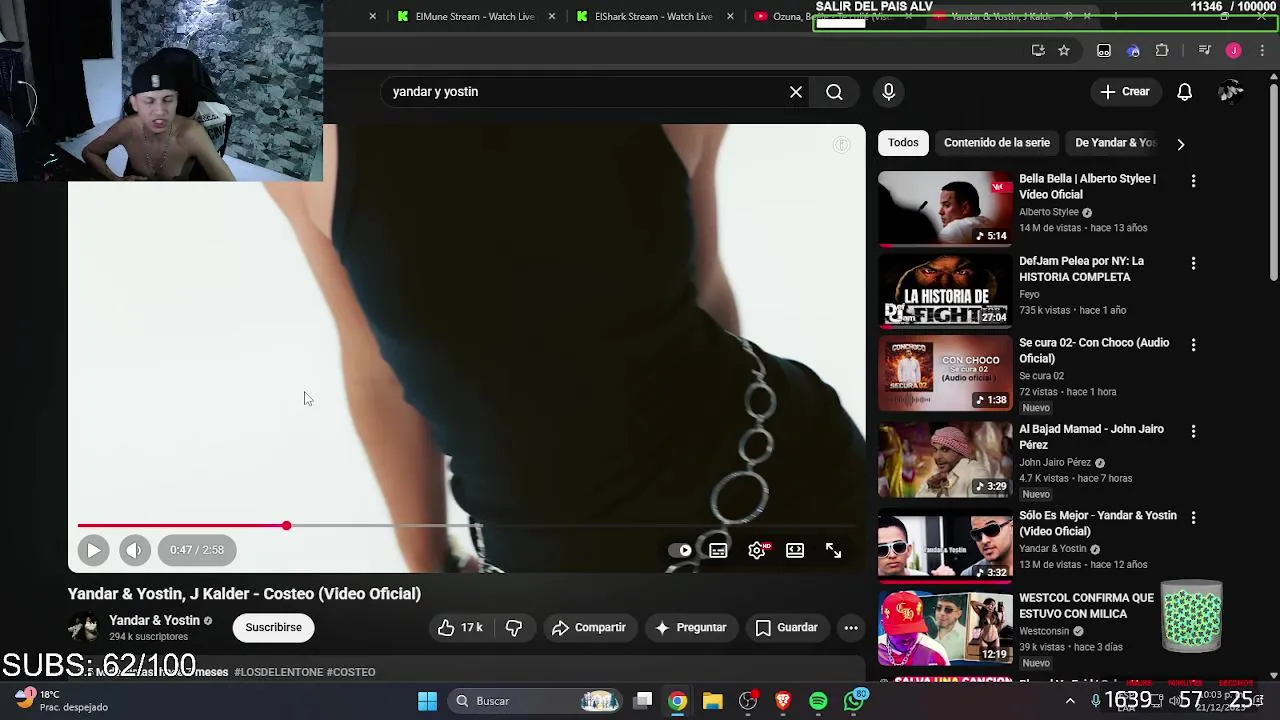The image size is (1280, 720).
Task: Open the YouTube account avatar menu
Action: click(1231, 92)
